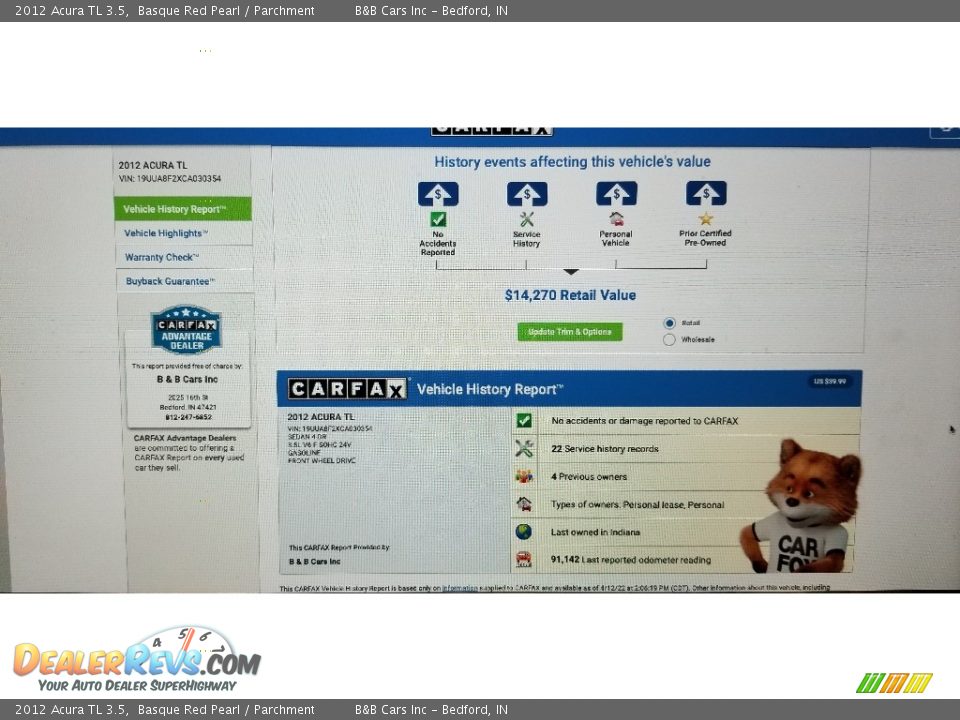This screenshot has width=960, height=720.
Task: Click the gold star above Prior Certified Pre-Owned
Action: click(x=706, y=219)
